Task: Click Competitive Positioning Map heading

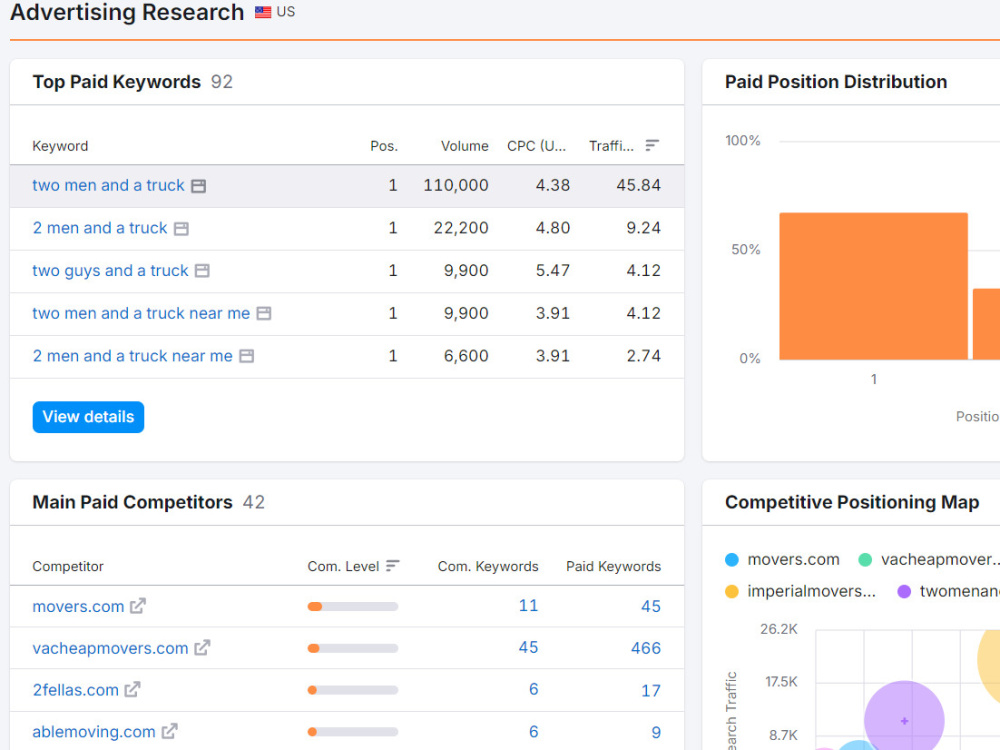Action: [x=851, y=502]
